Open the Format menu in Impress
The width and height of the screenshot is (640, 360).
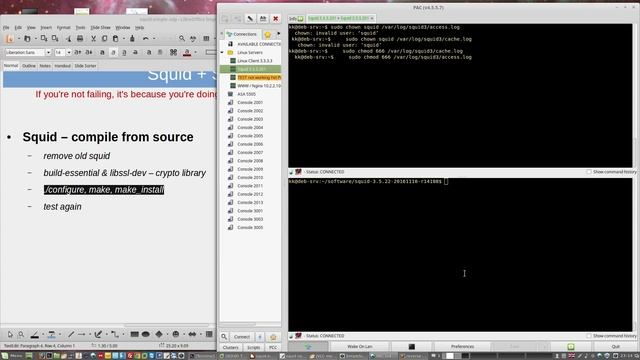(x=63, y=27)
